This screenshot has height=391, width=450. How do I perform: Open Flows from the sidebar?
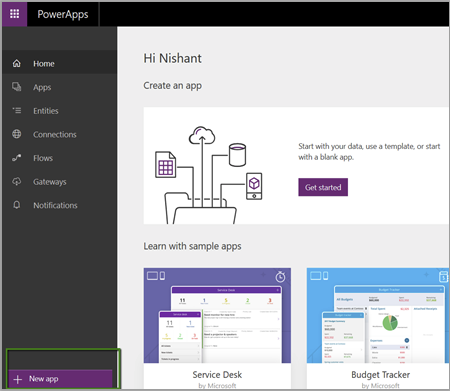[x=59, y=158]
